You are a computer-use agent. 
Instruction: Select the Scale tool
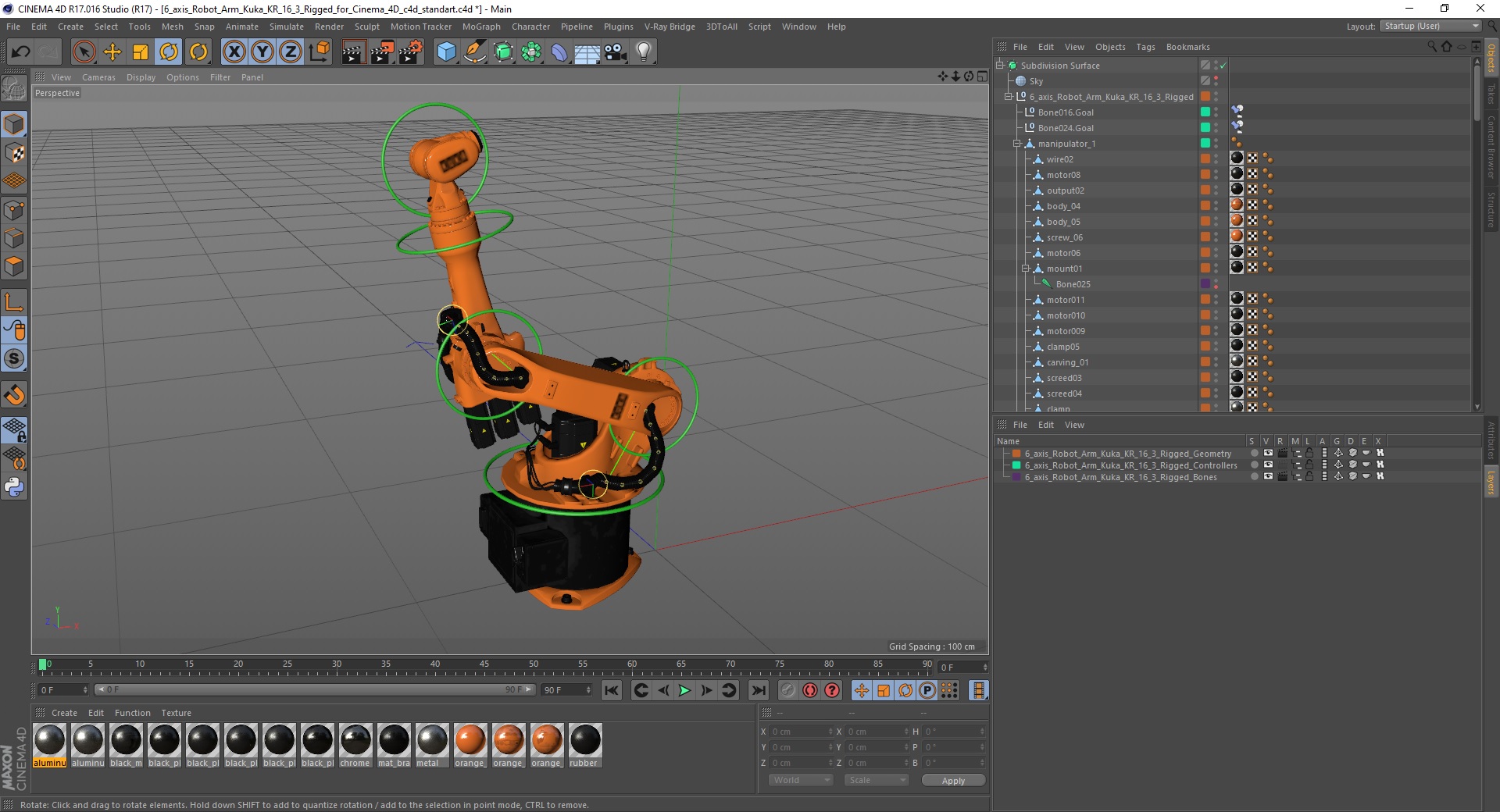[x=141, y=52]
